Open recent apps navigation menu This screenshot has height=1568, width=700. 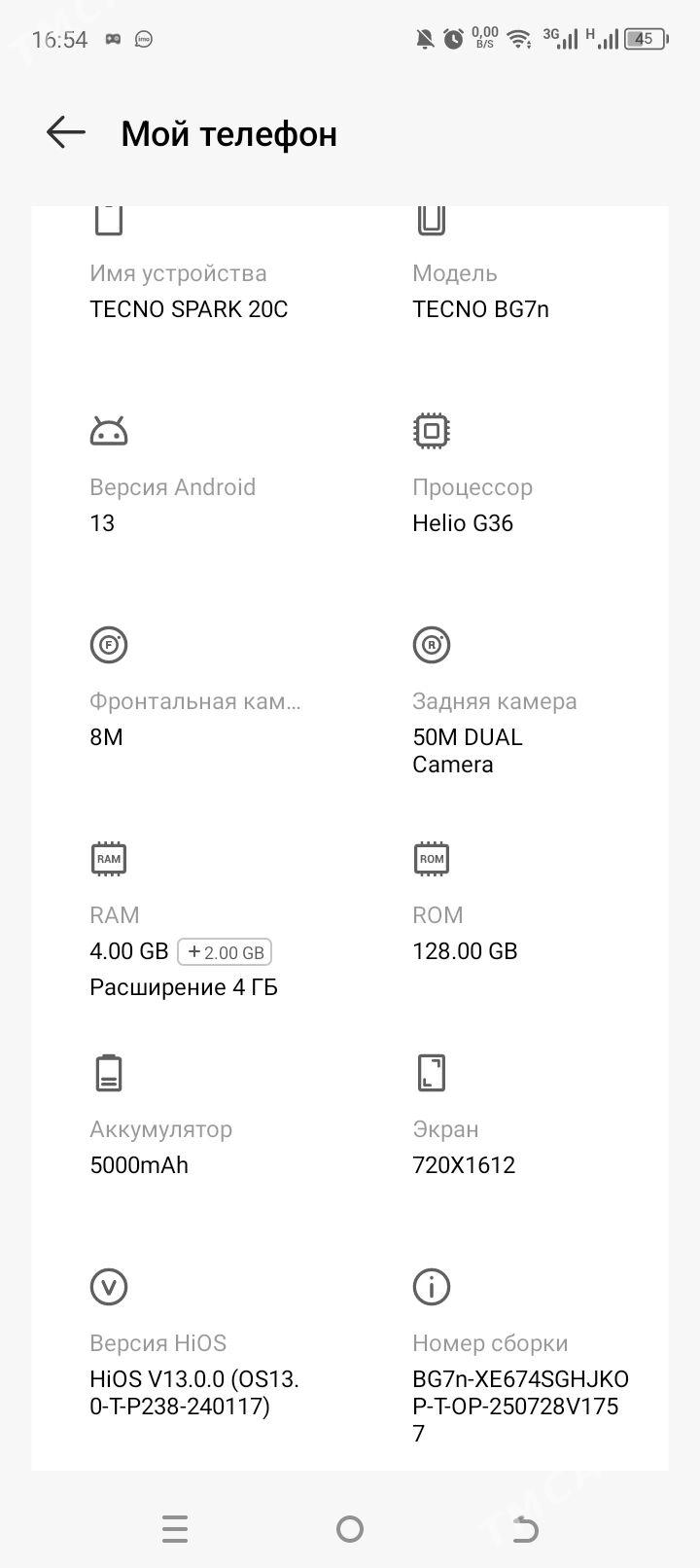(175, 1529)
